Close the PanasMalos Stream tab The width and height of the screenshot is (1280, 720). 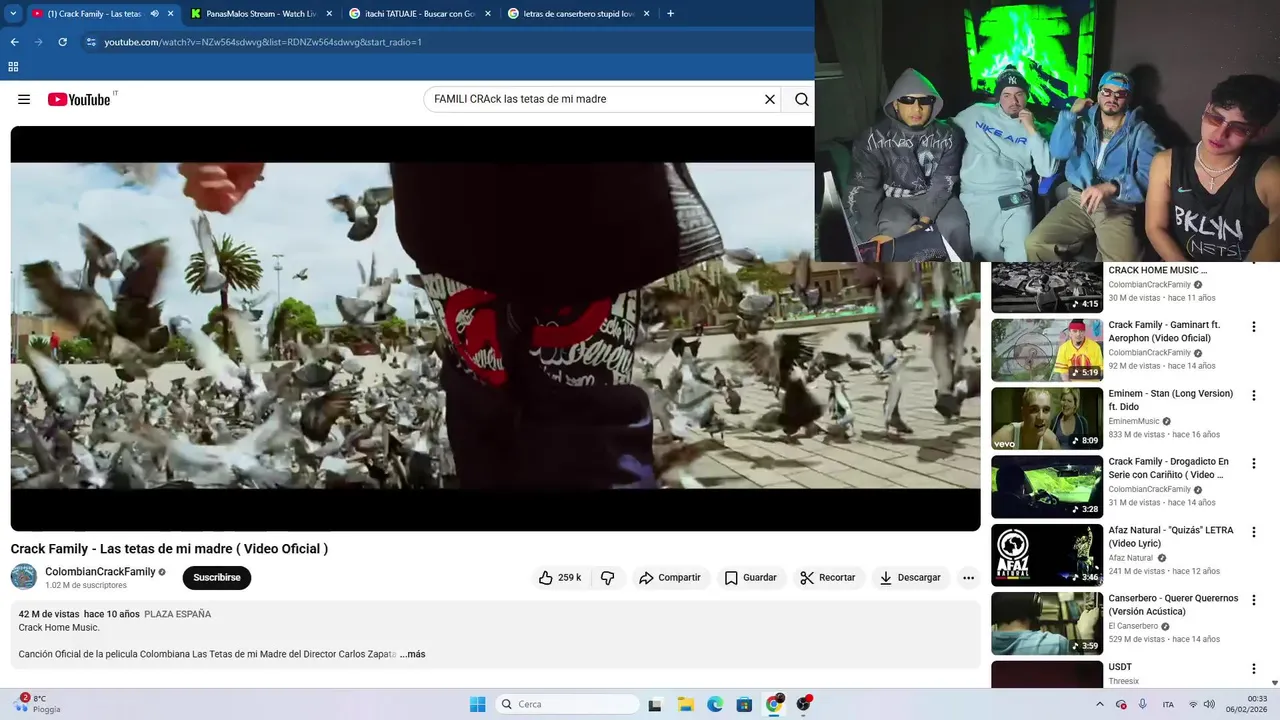[329, 14]
